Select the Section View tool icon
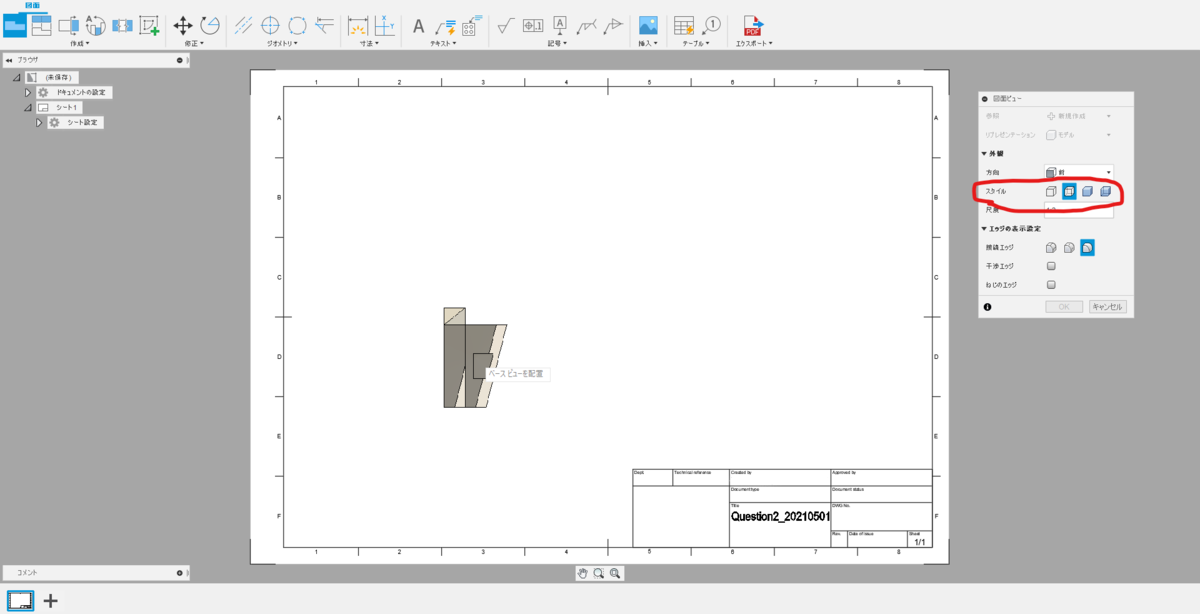This screenshot has height=614, width=1200. [x=69, y=26]
